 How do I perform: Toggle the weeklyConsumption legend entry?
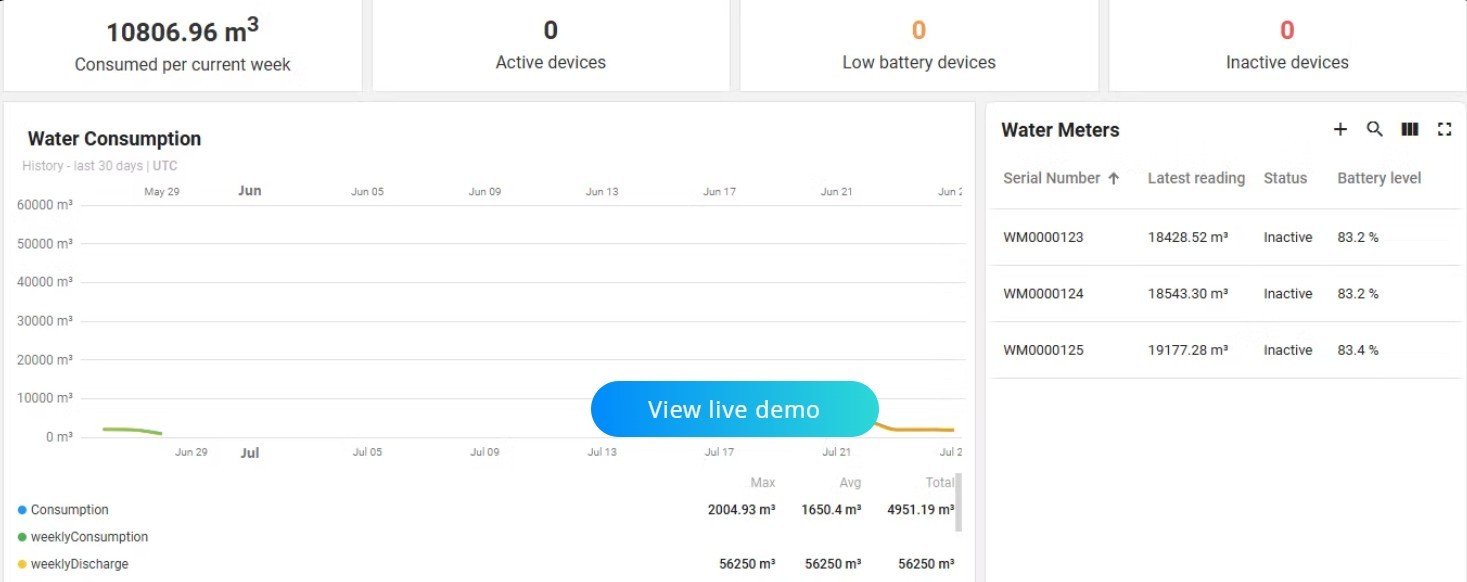[88, 537]
